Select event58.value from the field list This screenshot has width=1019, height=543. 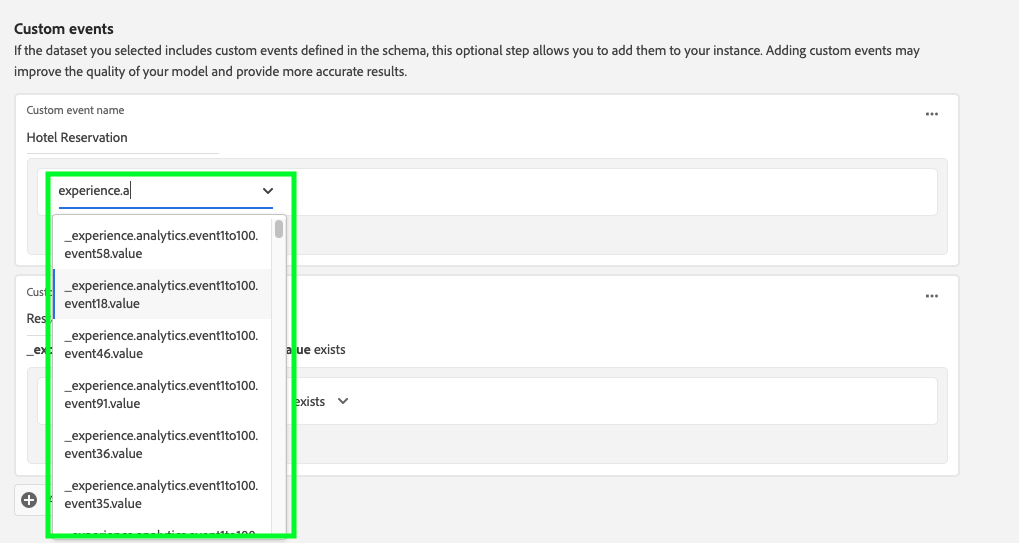pyautogui.click(x=161, y=244)
